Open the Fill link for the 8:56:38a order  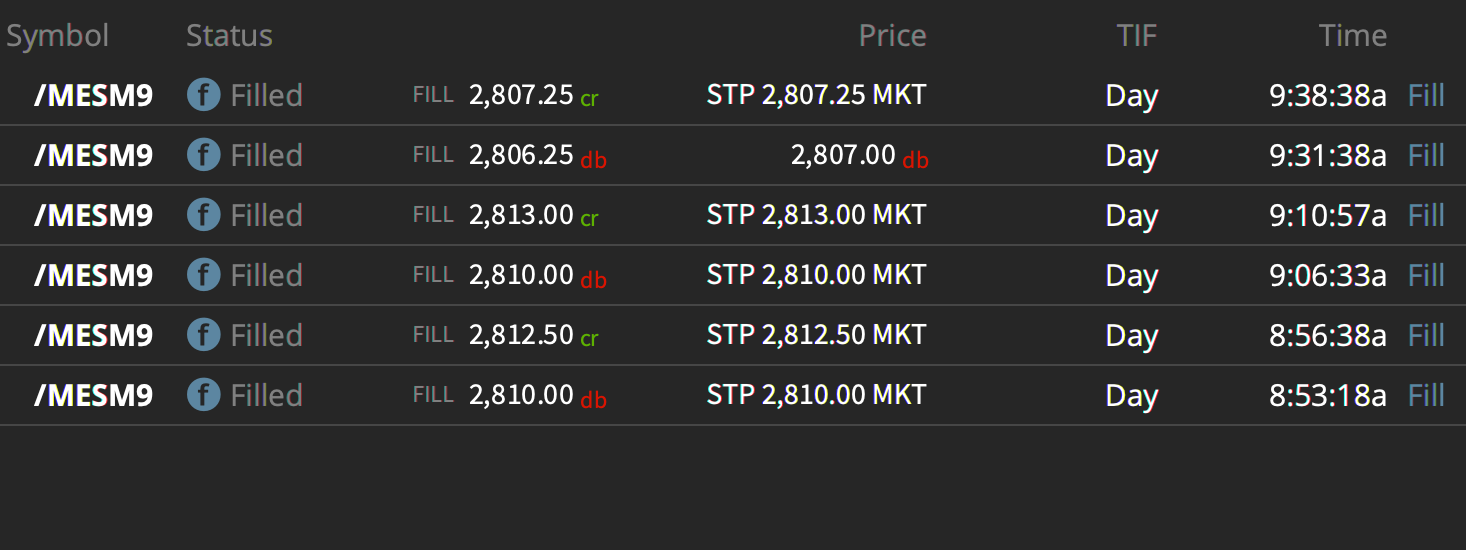coord(1426,335)
